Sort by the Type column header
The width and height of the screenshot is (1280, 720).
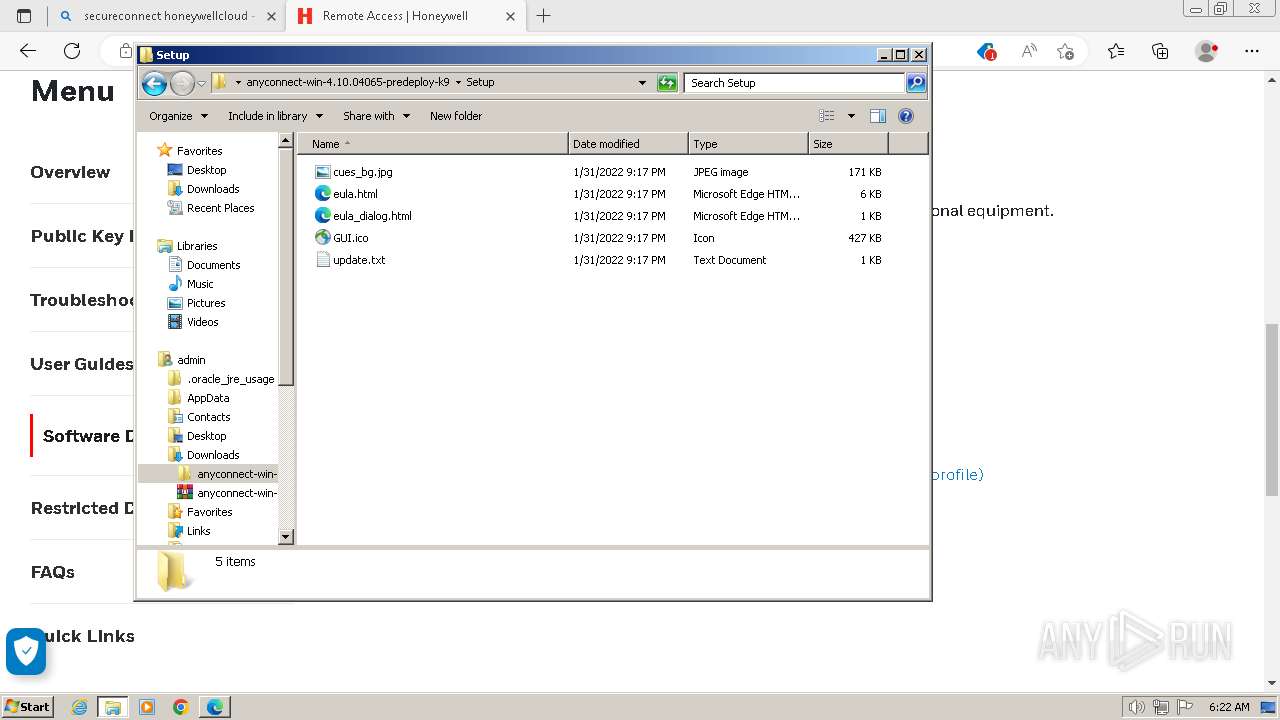point(748,144)
